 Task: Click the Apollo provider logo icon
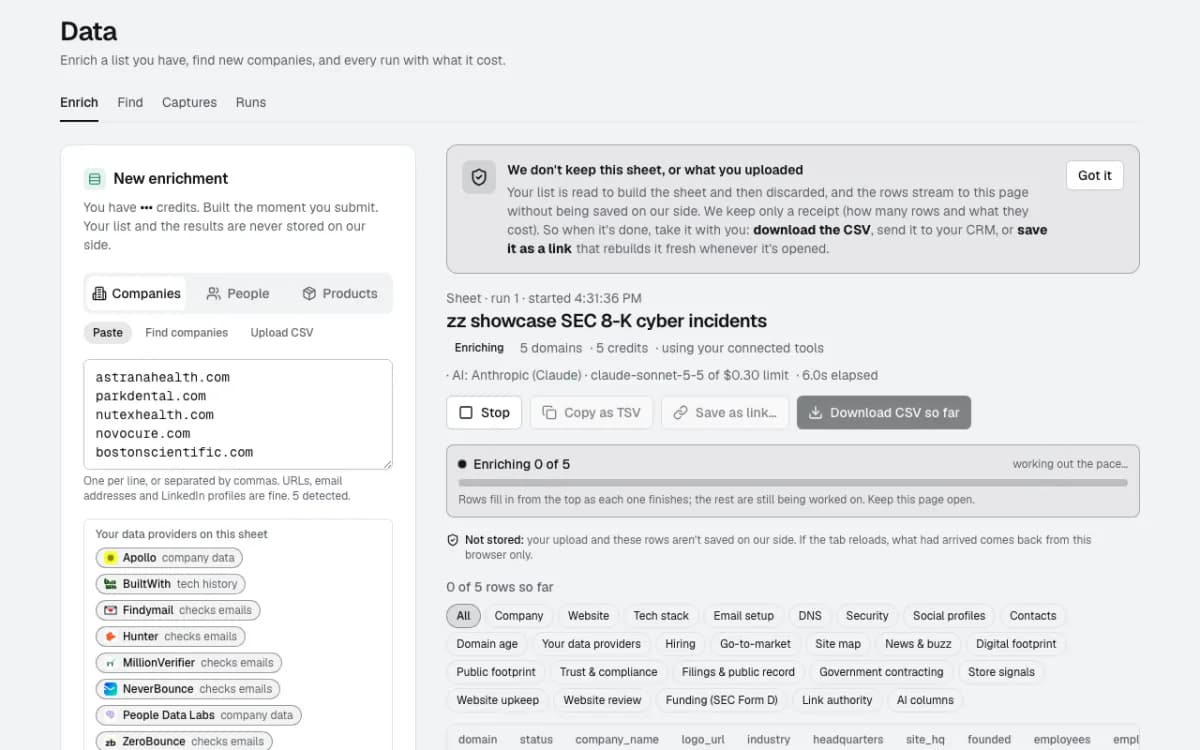coord(111,558)
